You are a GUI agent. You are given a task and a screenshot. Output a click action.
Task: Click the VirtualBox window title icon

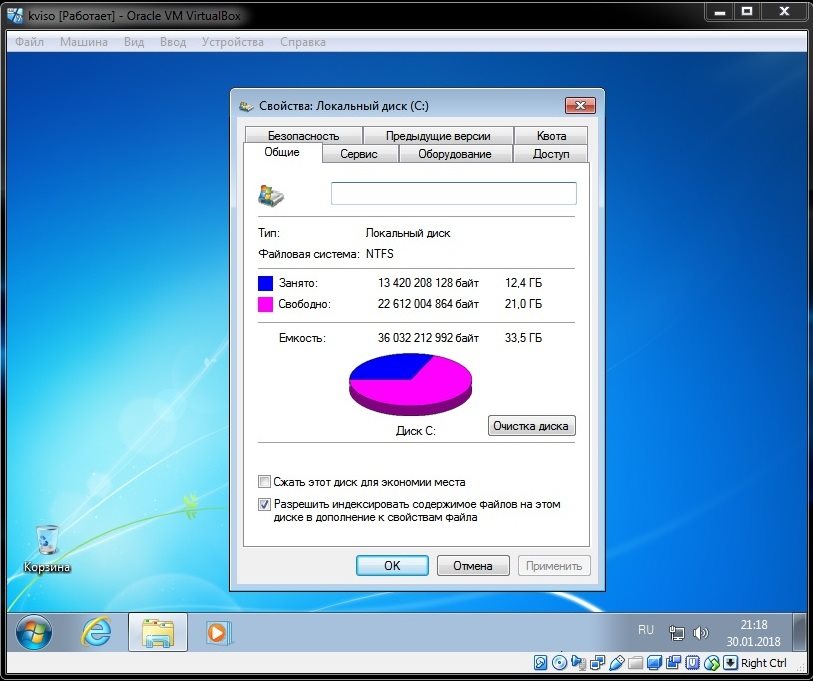point(15,16)
